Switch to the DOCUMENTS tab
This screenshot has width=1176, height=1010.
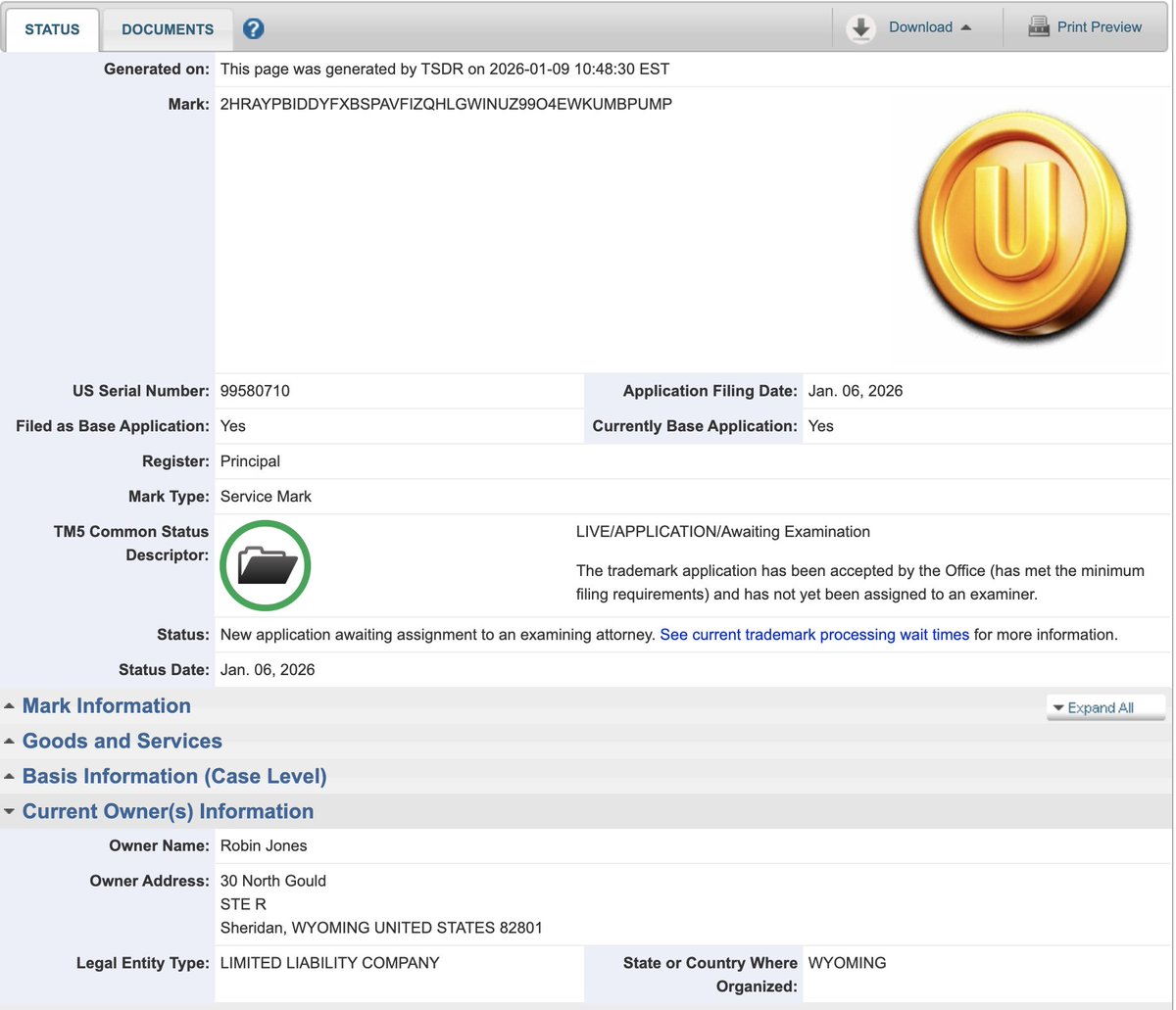point(168,29)
